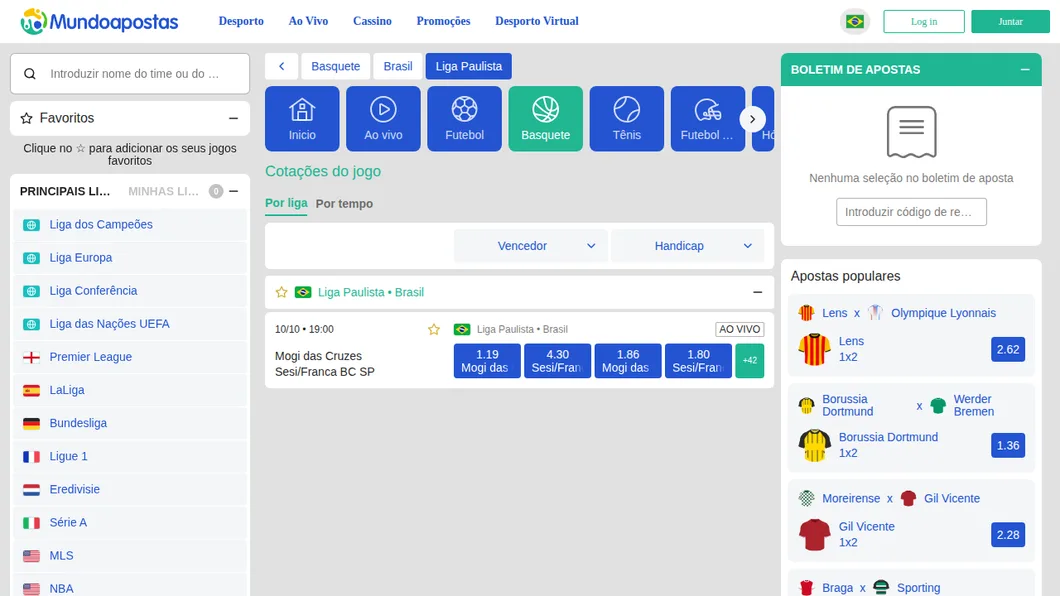The width and height of the screenshot is (1060, 596).
Task: Click the 2.62 Lens odds box
Action: 1007,349
